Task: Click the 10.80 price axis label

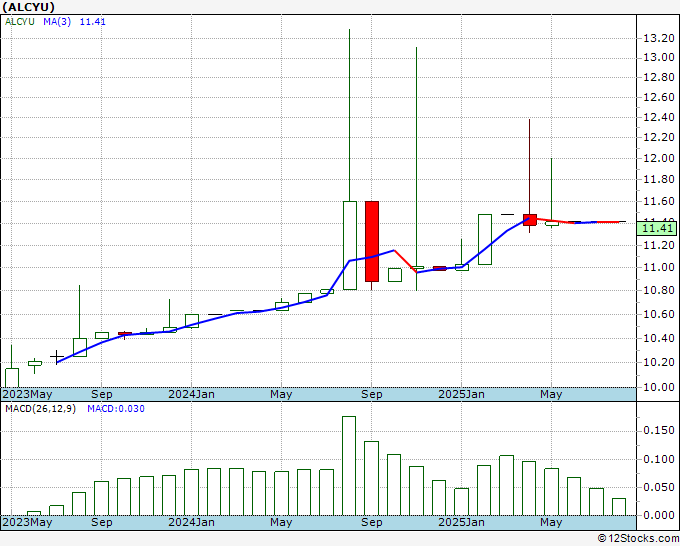Action: [x=658, y=290]
